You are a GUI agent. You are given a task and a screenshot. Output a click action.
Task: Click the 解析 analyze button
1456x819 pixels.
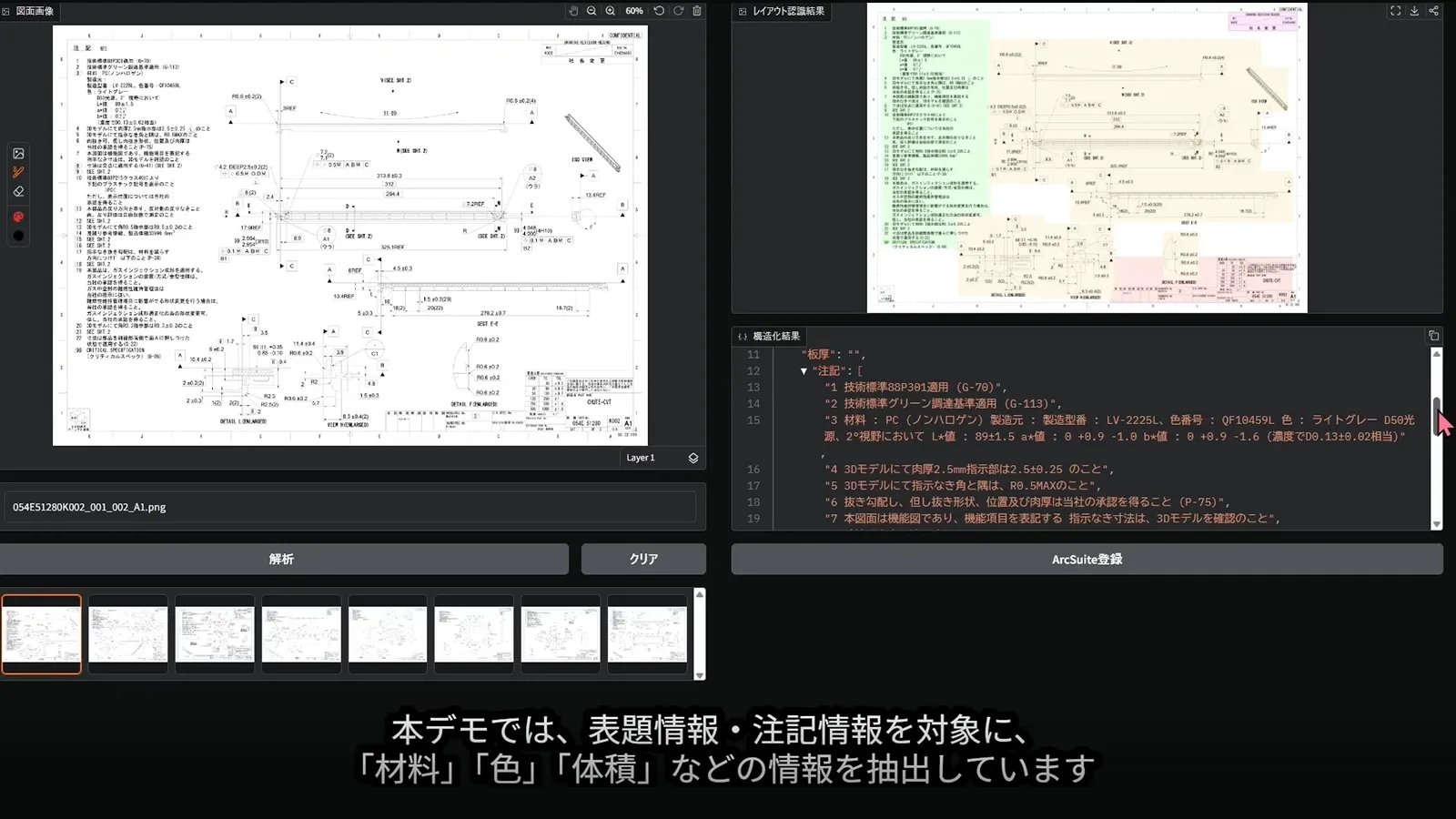(x=284, y=559)
